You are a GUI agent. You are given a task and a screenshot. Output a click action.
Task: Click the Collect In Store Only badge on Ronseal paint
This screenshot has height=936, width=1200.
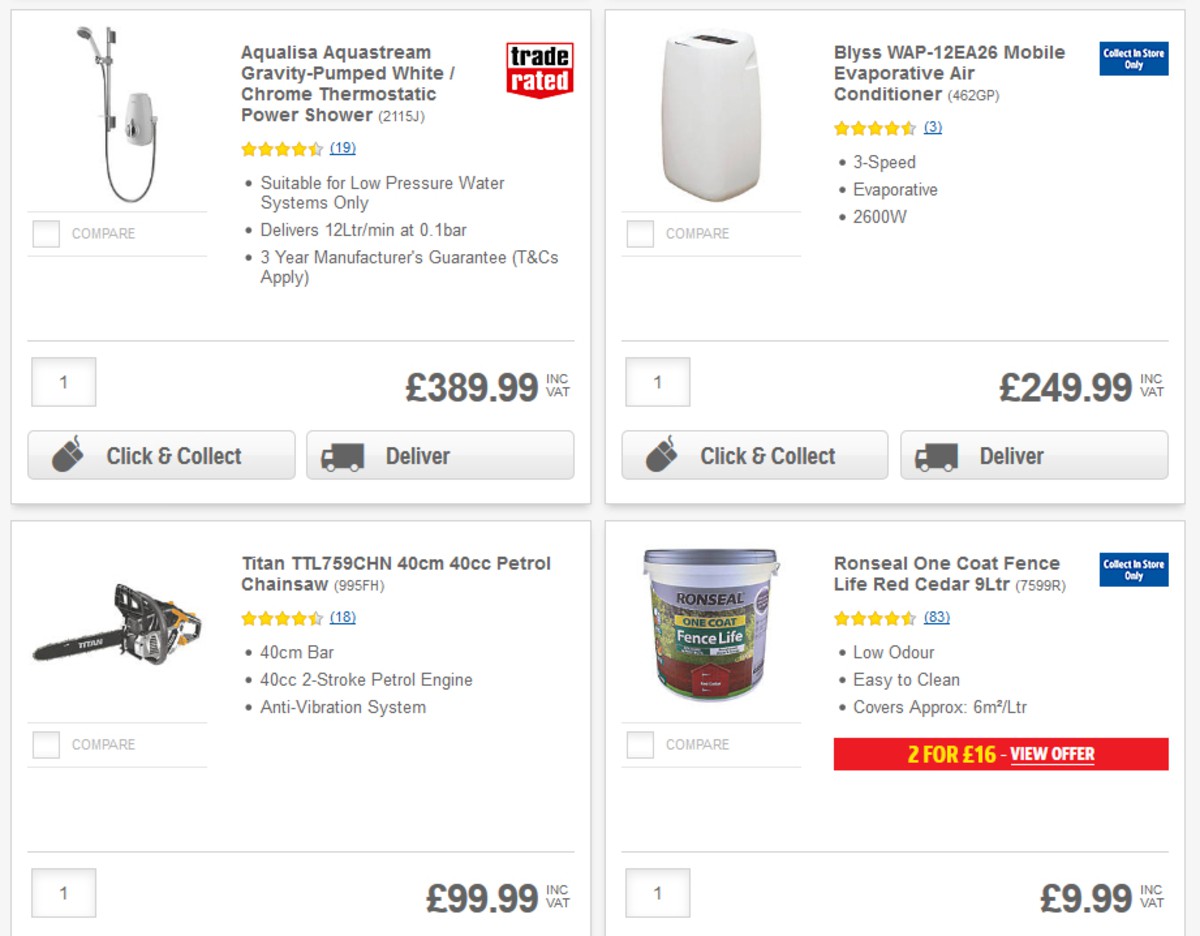click(1133, 570)
